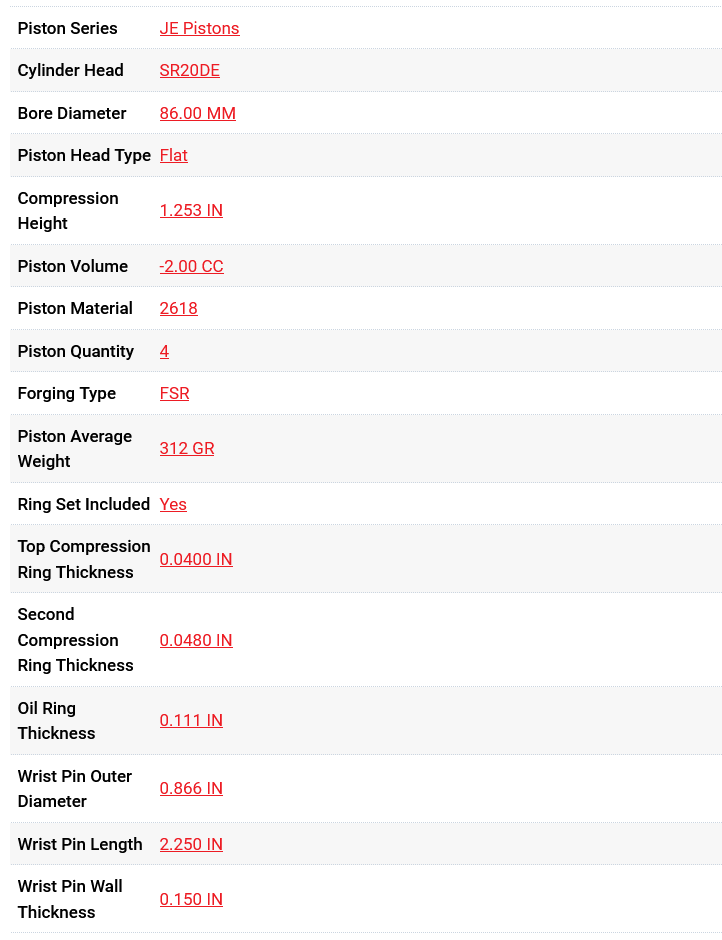Click the JE Pistons link
722x940 pixels.
[x=199, y=28]
